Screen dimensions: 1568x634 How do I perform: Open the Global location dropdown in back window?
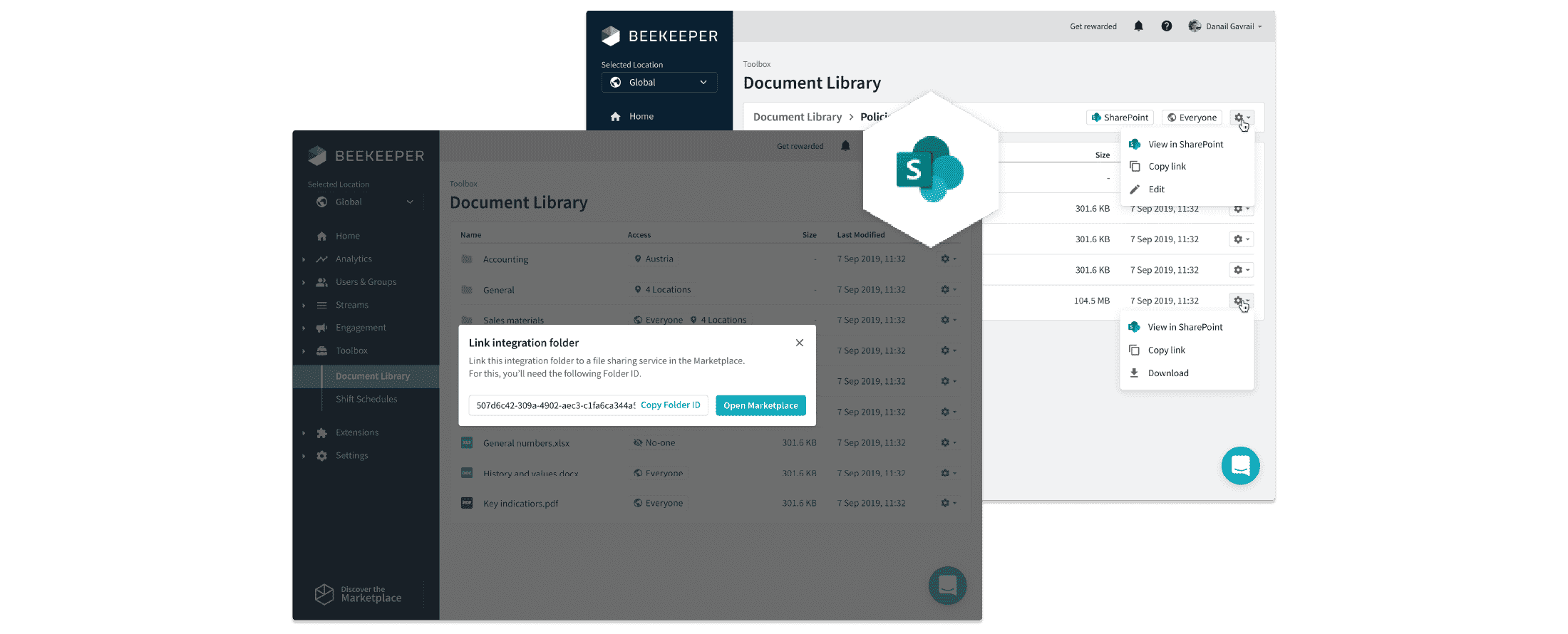pos(659,83)
